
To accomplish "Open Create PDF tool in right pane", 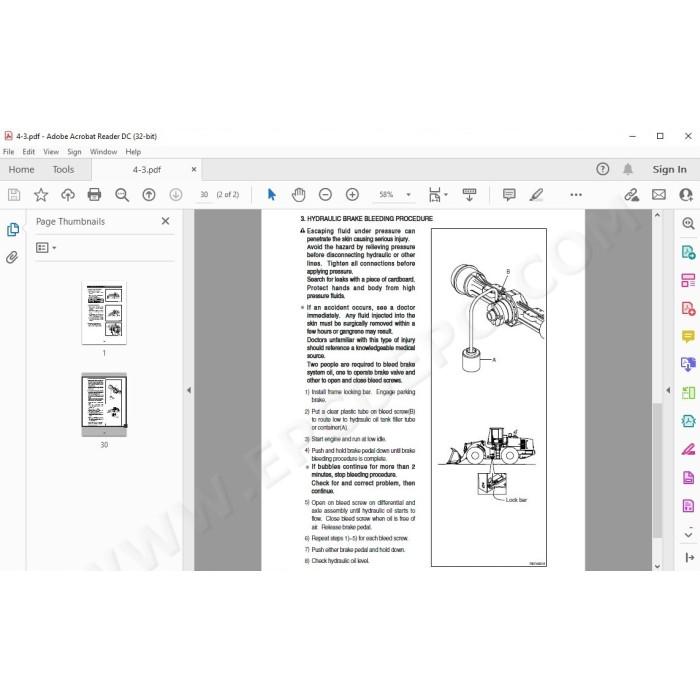I will (x=688, y=308).
